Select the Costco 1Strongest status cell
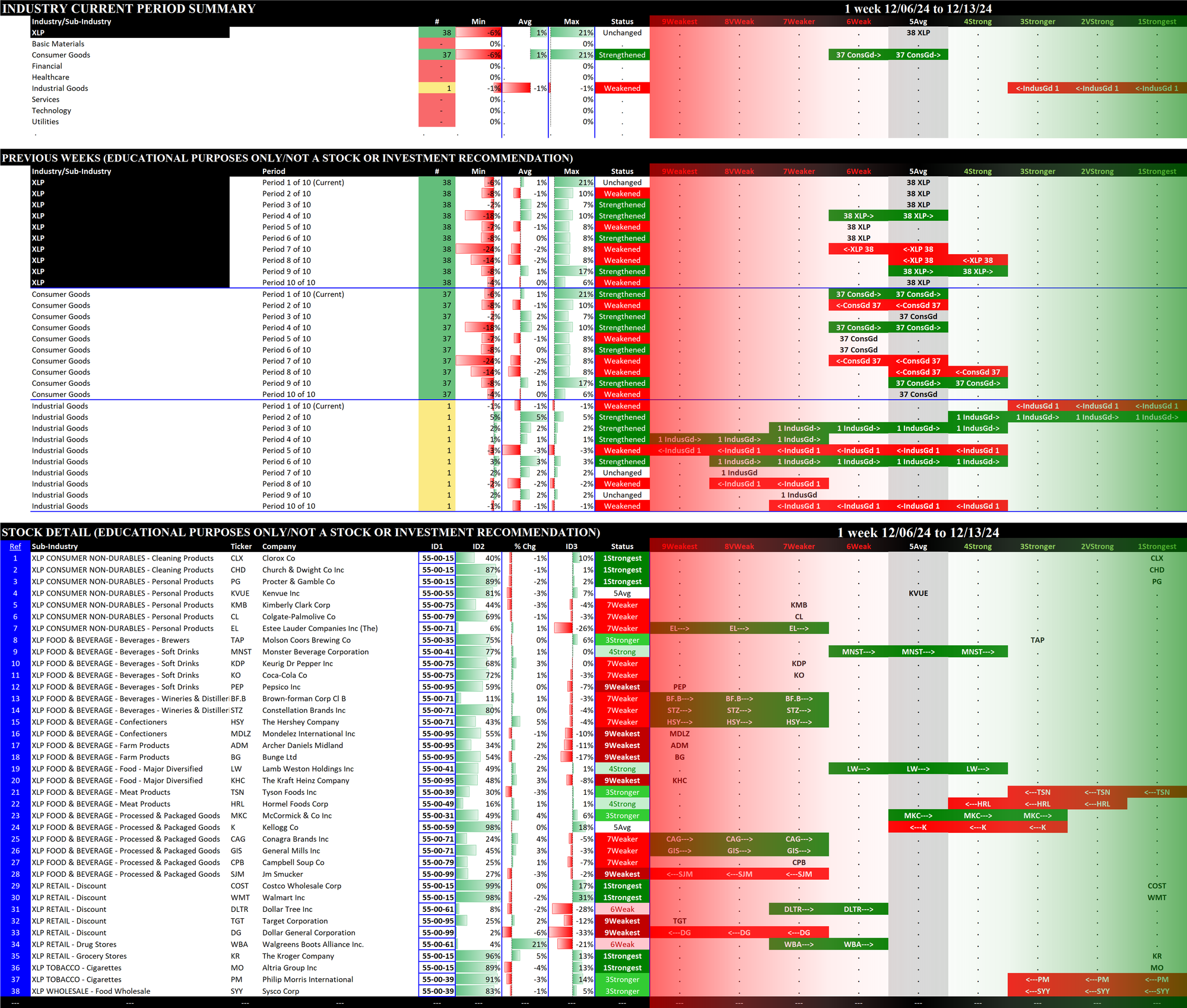 [x=622, y=886]
